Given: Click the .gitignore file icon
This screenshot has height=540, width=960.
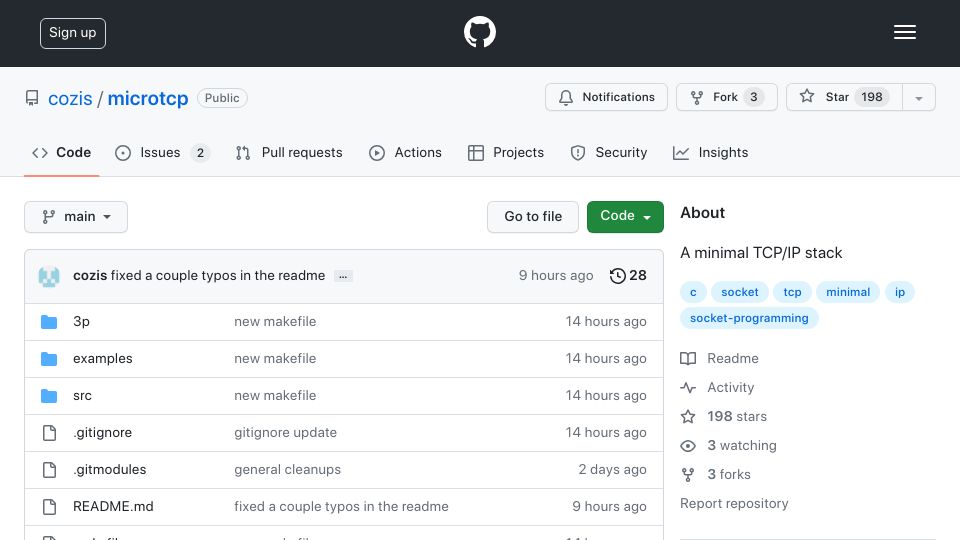Looking at the screenshot, I should (50, 433).
